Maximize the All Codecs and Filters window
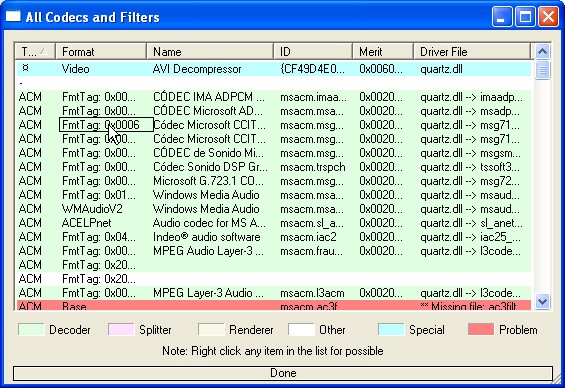This screenshot has height=388, width=565. click(525, 17)
